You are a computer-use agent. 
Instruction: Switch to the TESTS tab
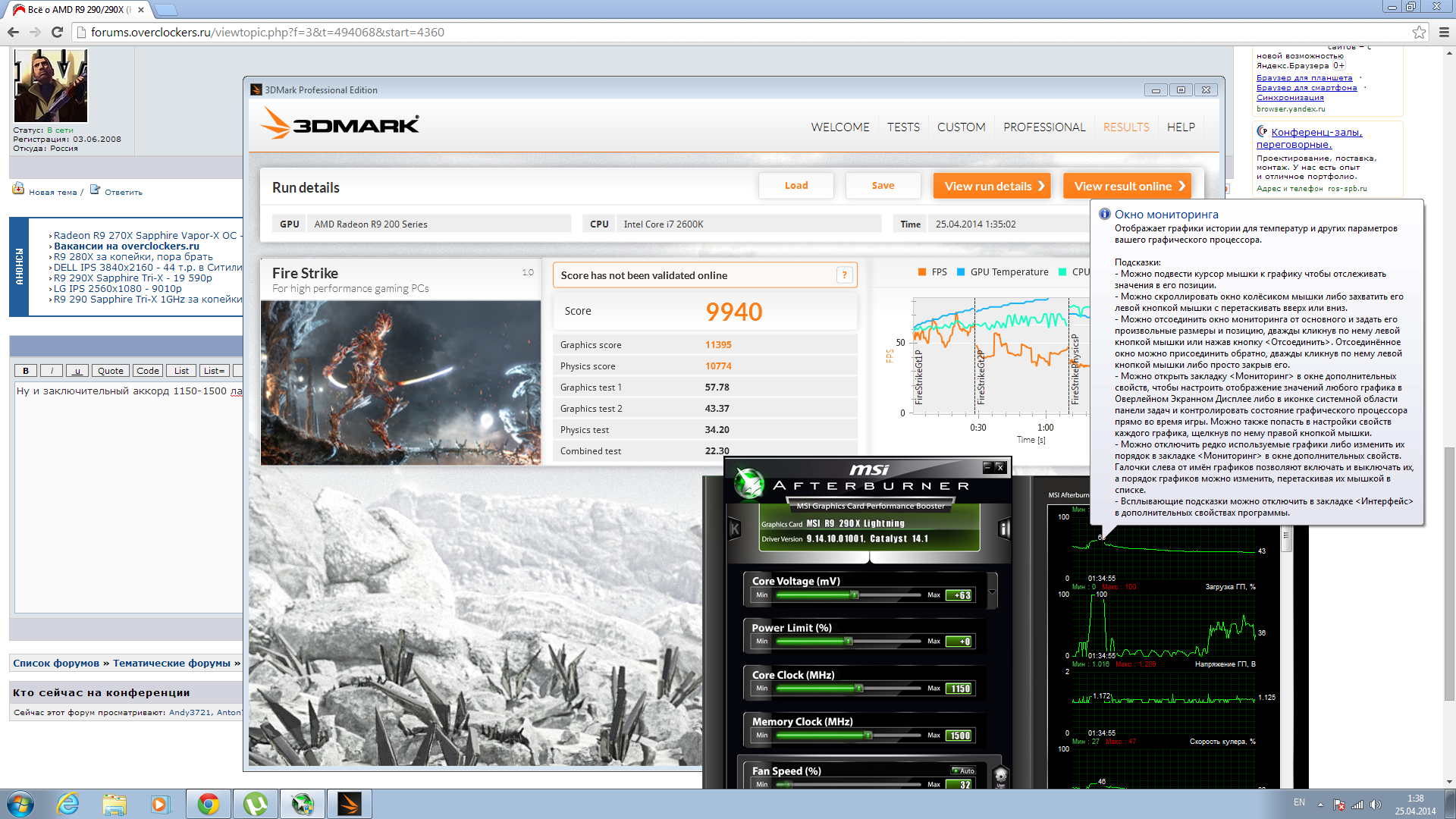point(903,127)
